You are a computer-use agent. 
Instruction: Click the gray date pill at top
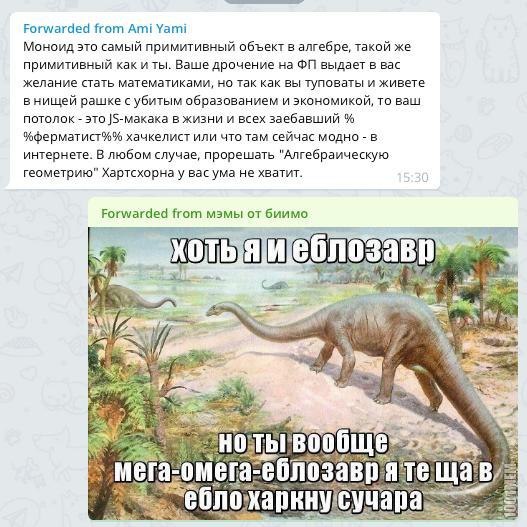[264, 1]
